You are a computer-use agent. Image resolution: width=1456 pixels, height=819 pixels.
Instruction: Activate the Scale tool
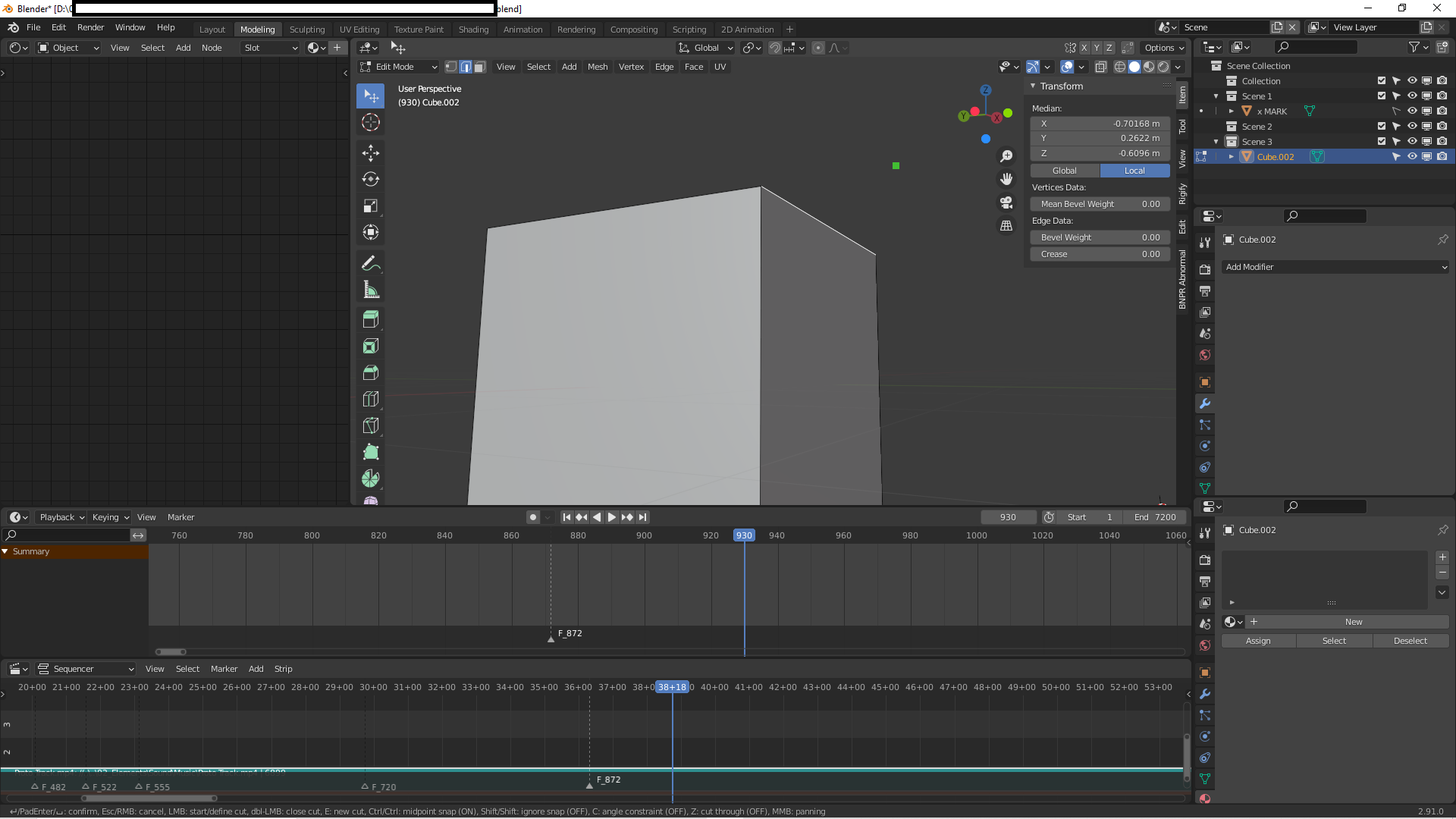point(371,206)
